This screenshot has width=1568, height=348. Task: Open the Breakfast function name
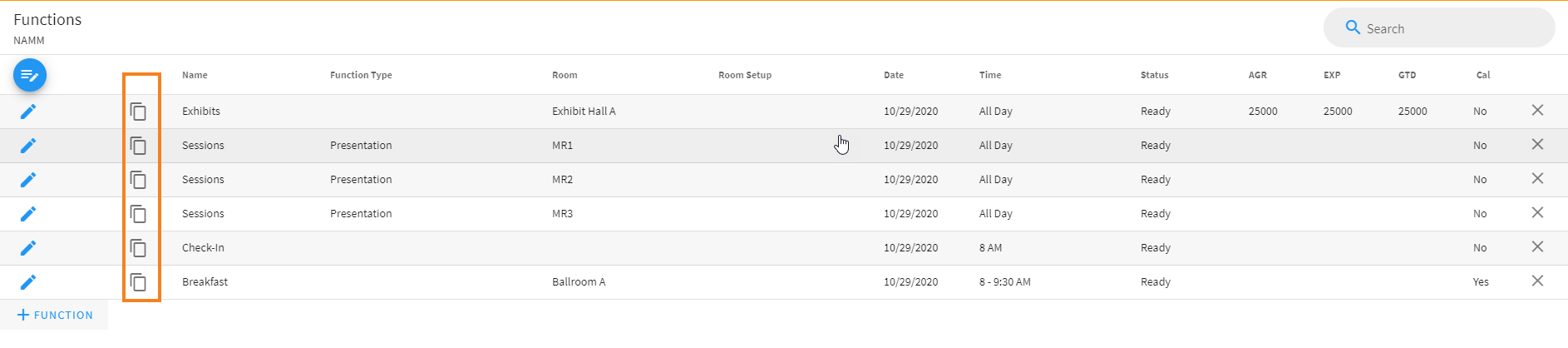tap(205, 282)
